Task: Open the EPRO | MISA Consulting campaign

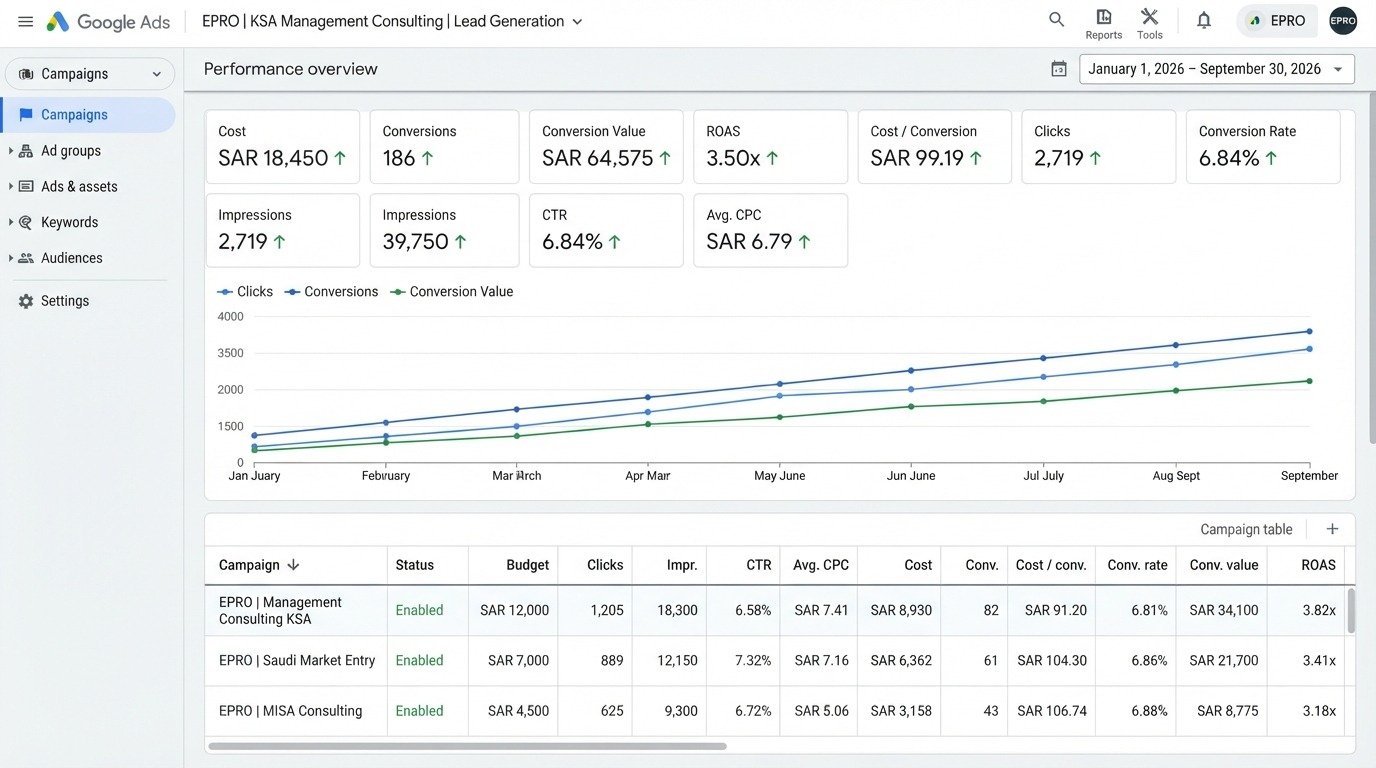Action: coord(291,711)
